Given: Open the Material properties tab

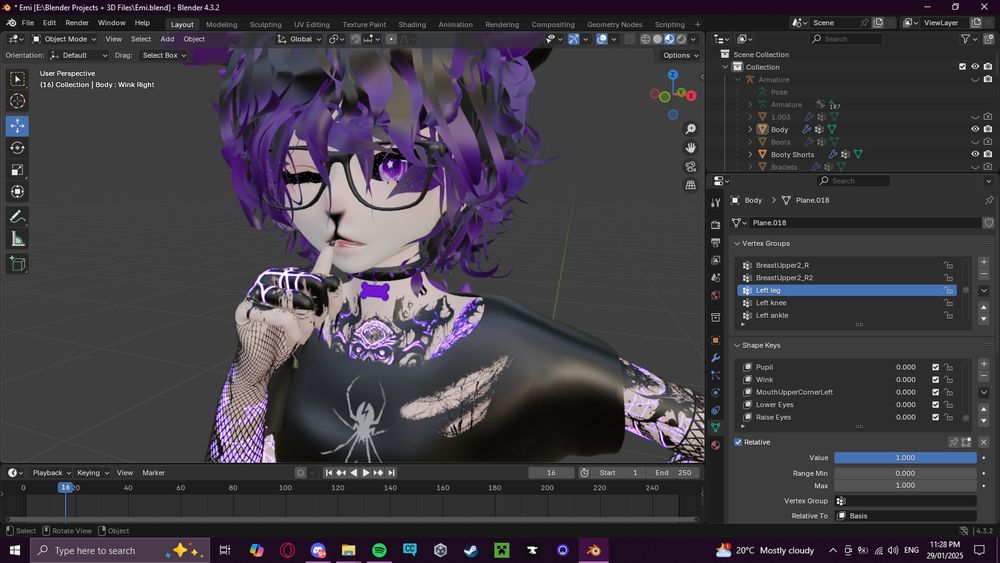Looking at the screenshot, I should point(716,445).
